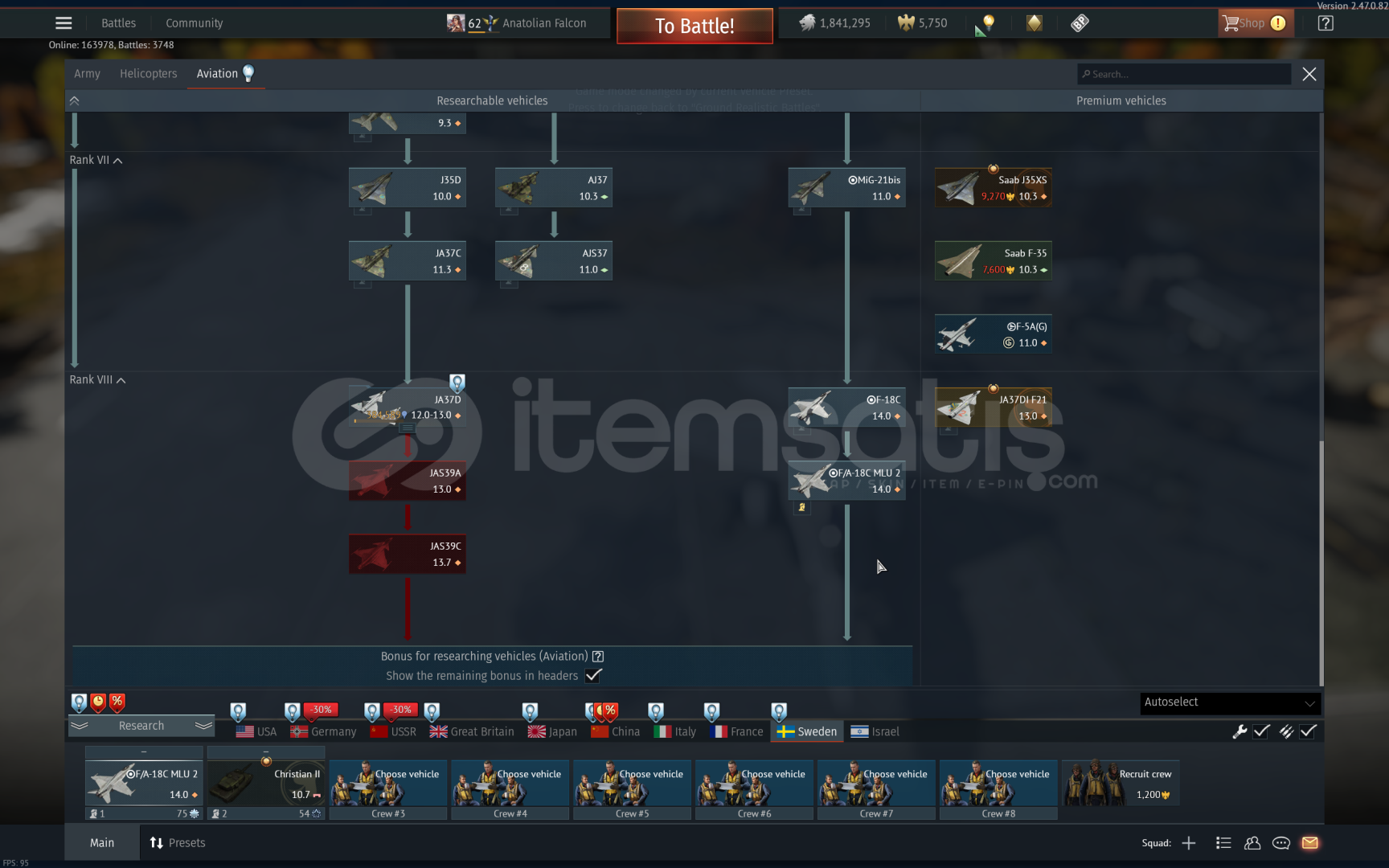Click the USA flag icon

tap(244, 731)
